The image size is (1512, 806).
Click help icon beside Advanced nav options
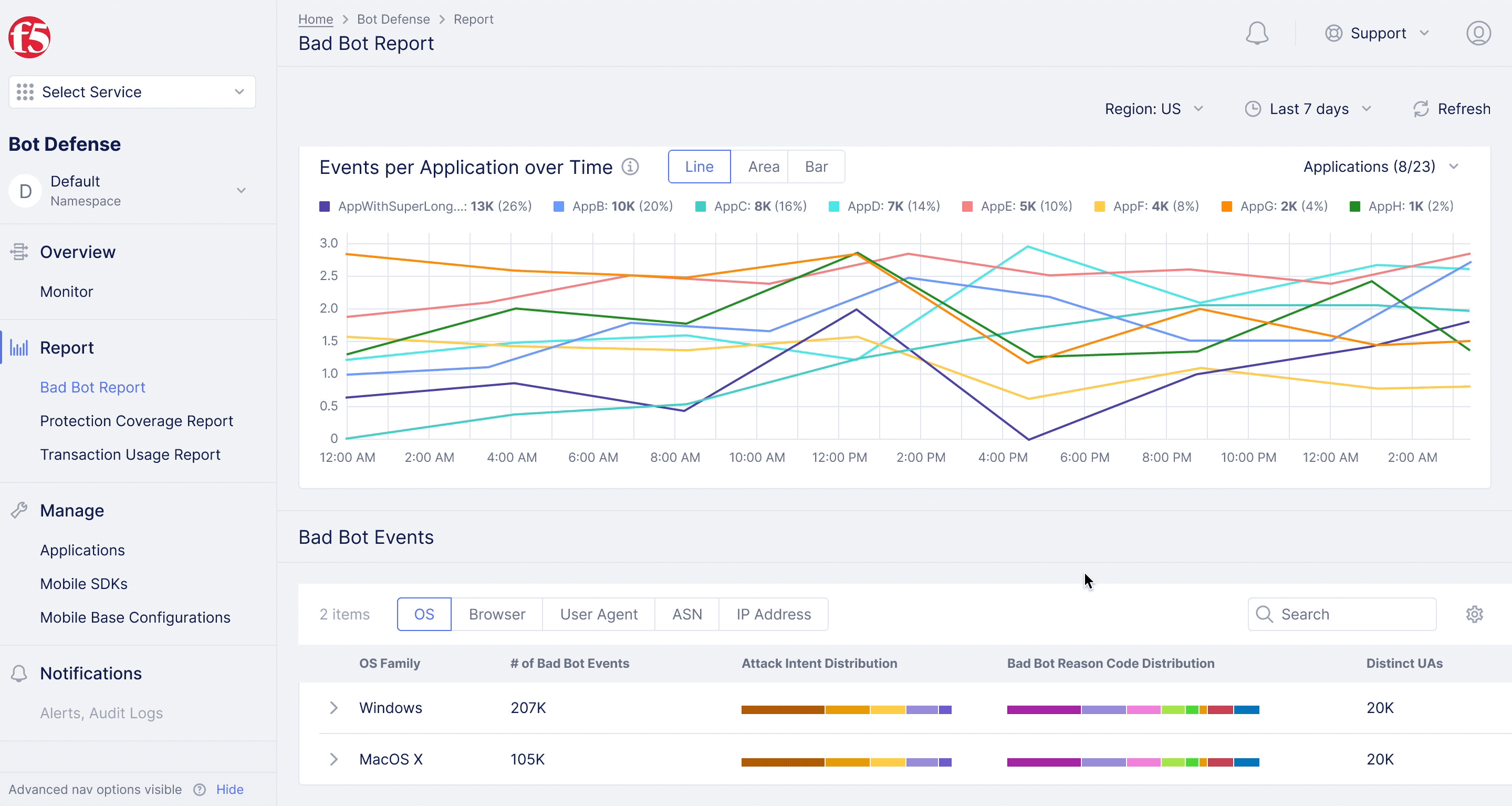point(200,790)
